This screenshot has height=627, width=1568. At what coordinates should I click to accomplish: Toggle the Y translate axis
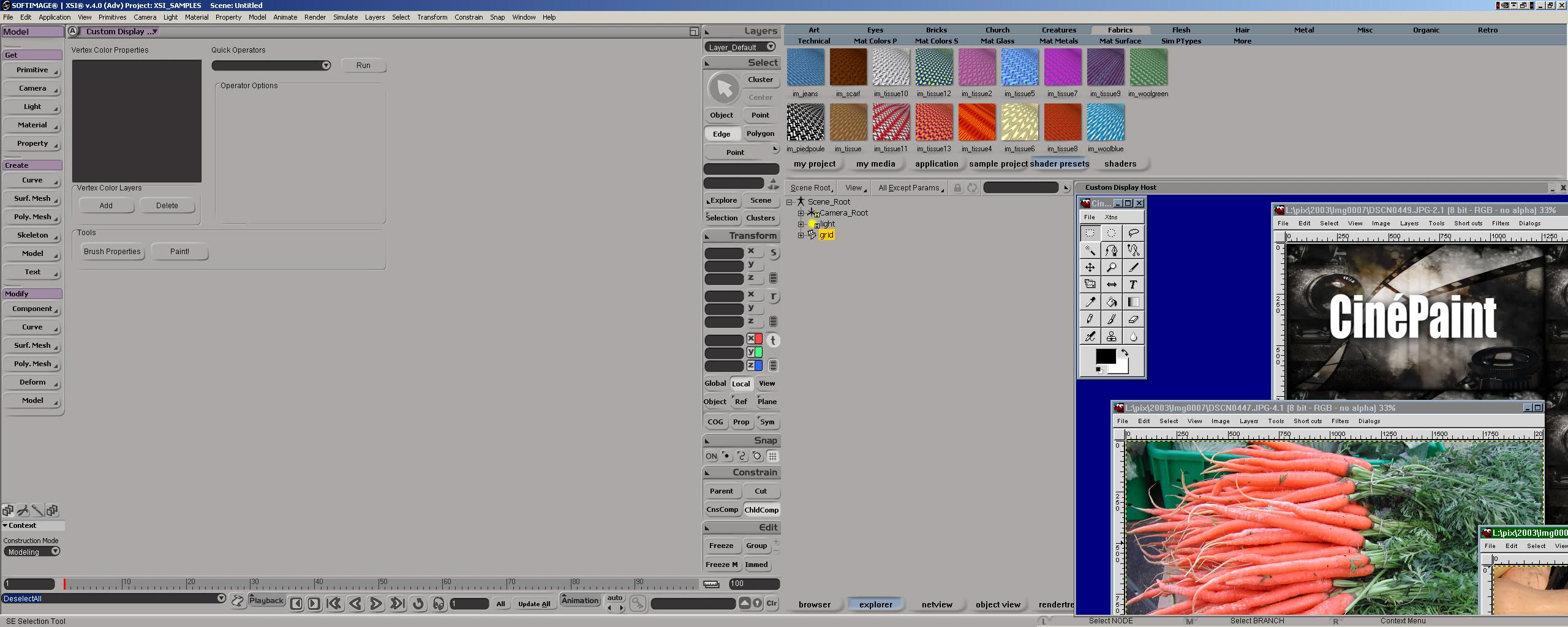pyautogui.click(x=755, y=352)
